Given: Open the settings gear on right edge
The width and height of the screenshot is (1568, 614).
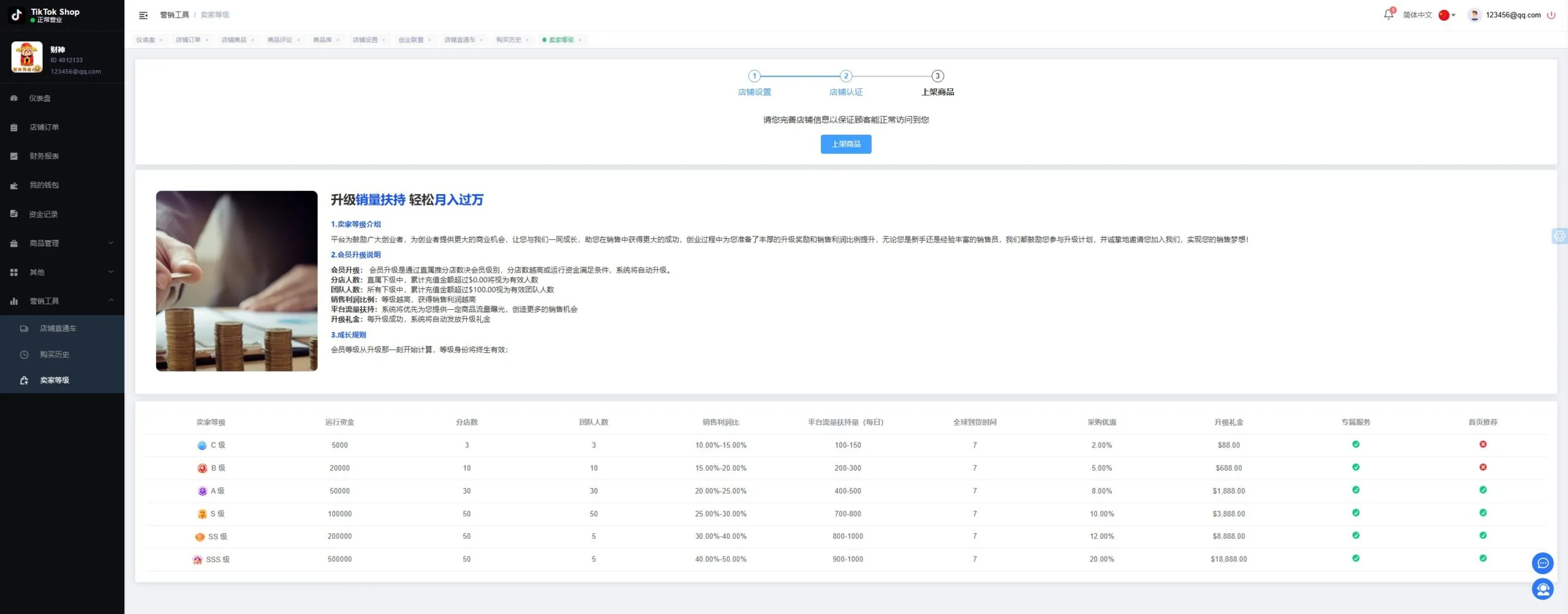Looking at the screenshot, I should [1559, 236].
